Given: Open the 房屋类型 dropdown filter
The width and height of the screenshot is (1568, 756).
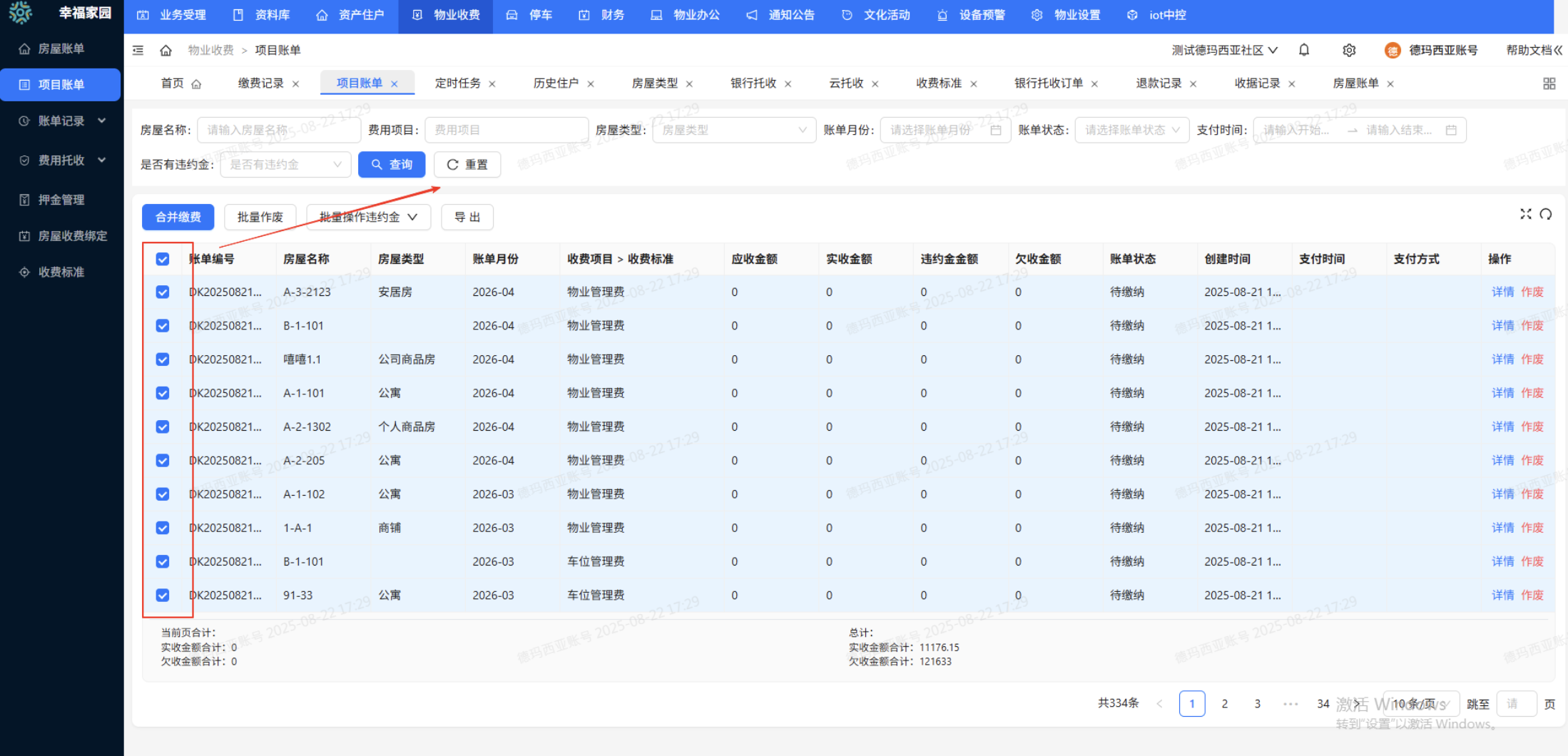Looking at the screenshot, I should [x=733, y=130].
